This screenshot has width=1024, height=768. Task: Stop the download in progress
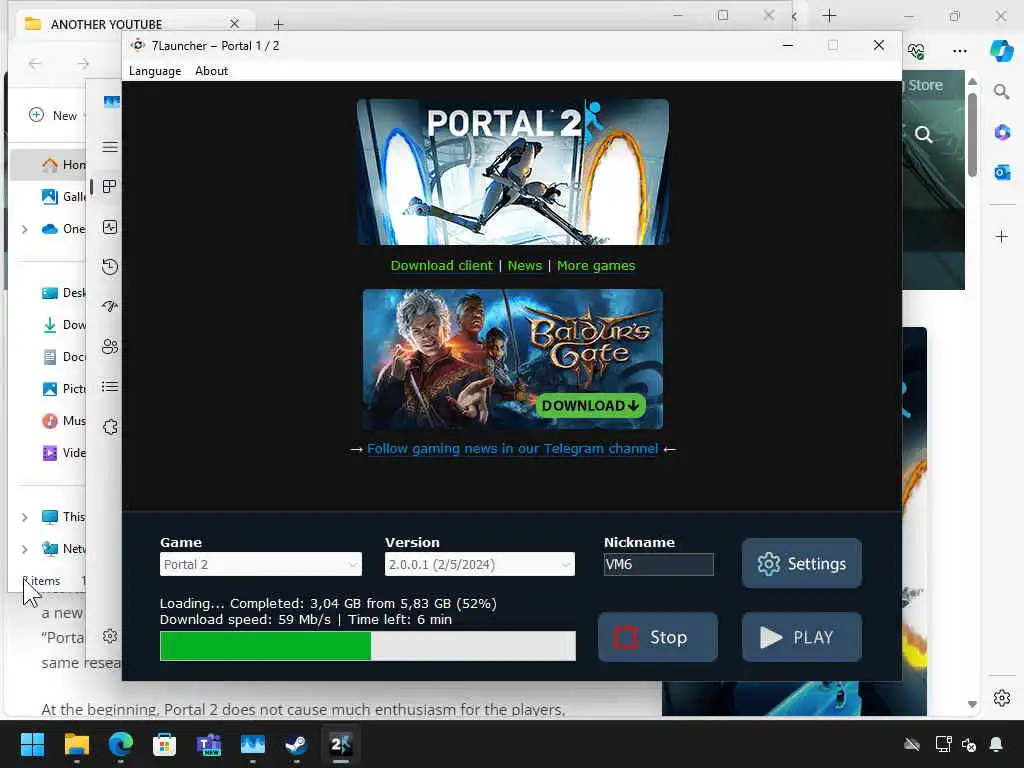pos(658,637)
